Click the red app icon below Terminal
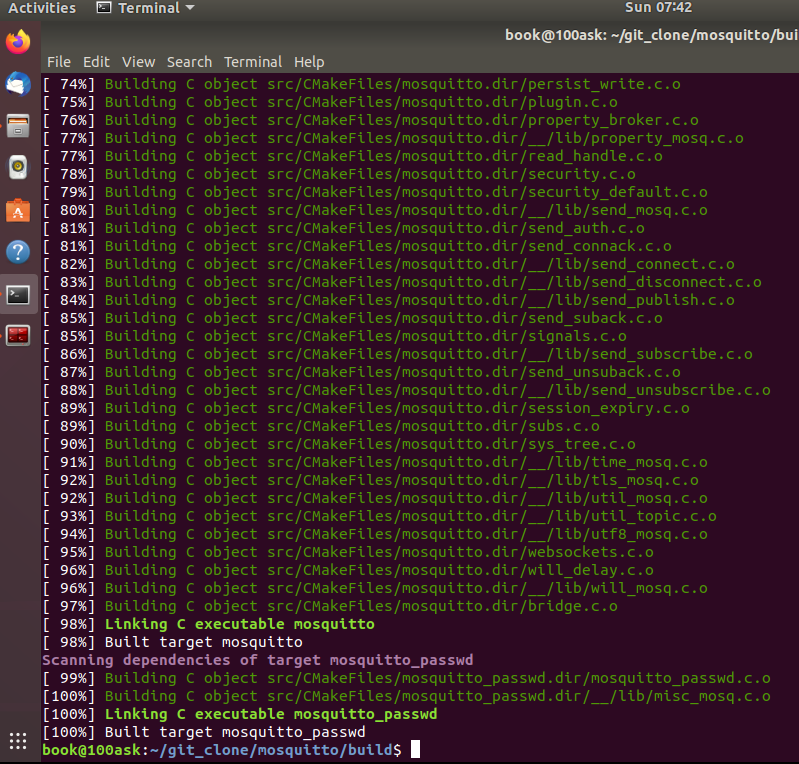Image resolution: width=799 pixels, height=764 pixels. tap(18, 336)
